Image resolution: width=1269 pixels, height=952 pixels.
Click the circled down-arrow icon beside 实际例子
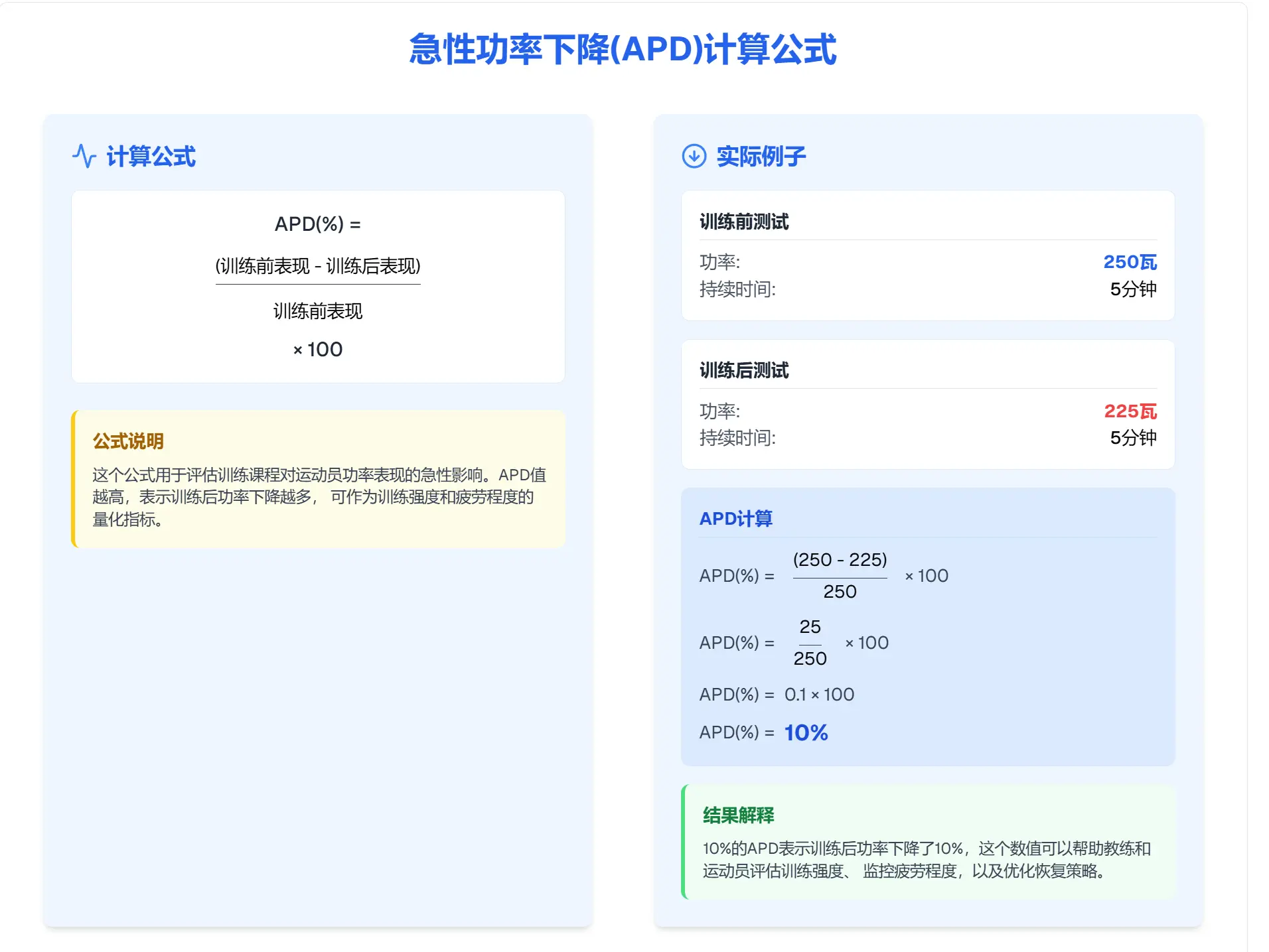tap(694, 157)
